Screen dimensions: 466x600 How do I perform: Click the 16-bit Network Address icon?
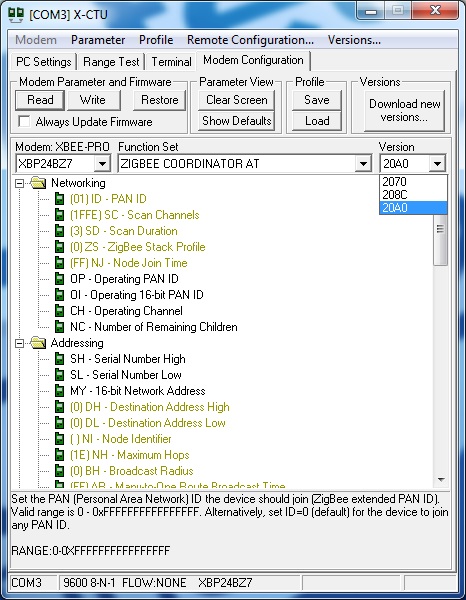click(59, 391)
